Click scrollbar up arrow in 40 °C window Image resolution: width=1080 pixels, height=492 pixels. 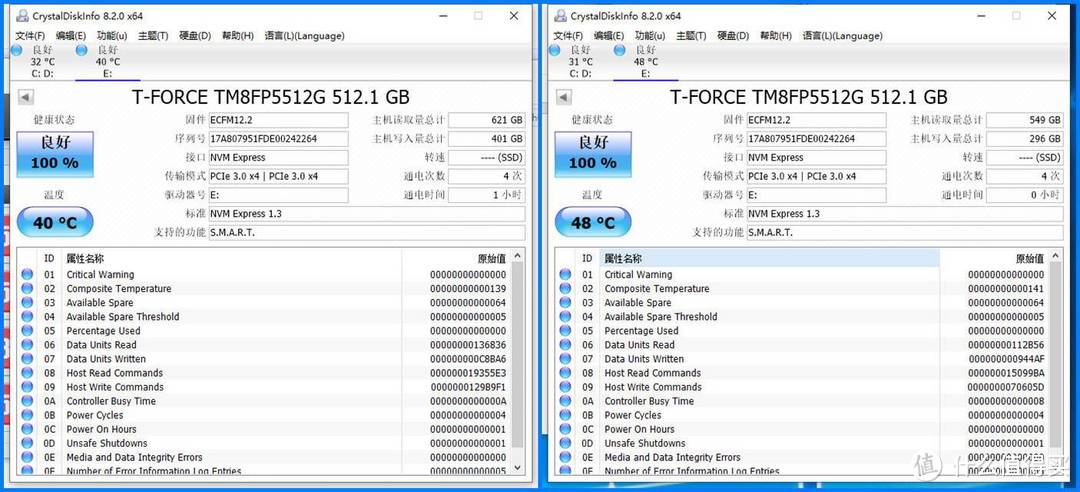(518, 256)
